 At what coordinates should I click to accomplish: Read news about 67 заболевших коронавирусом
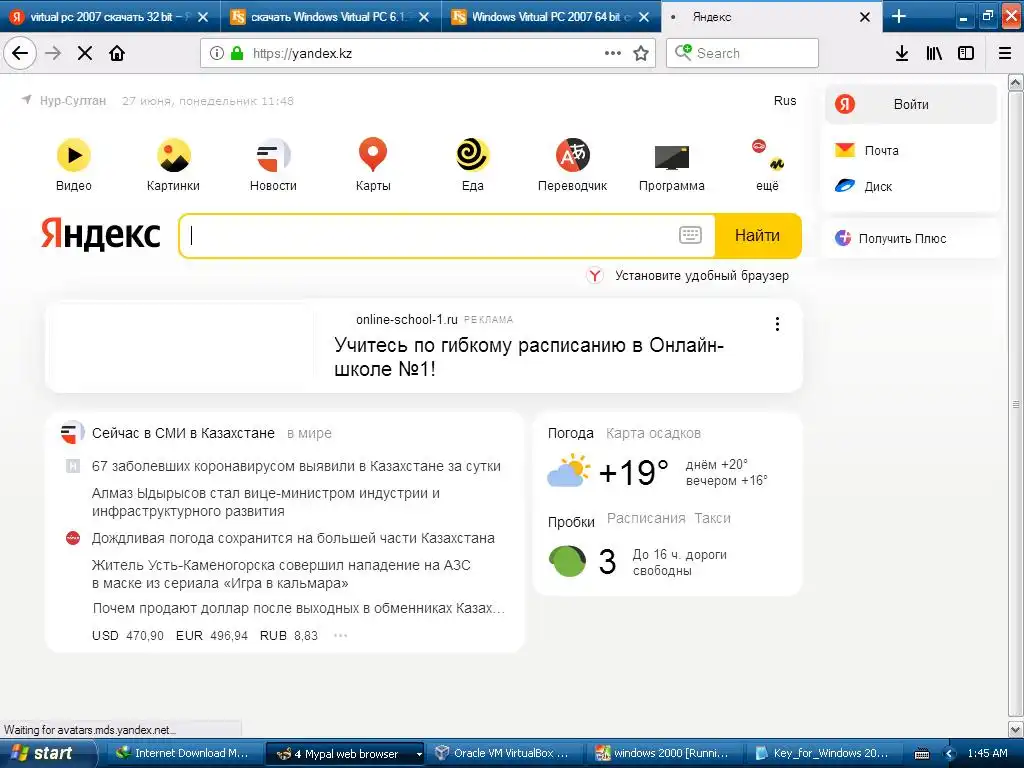296,466
